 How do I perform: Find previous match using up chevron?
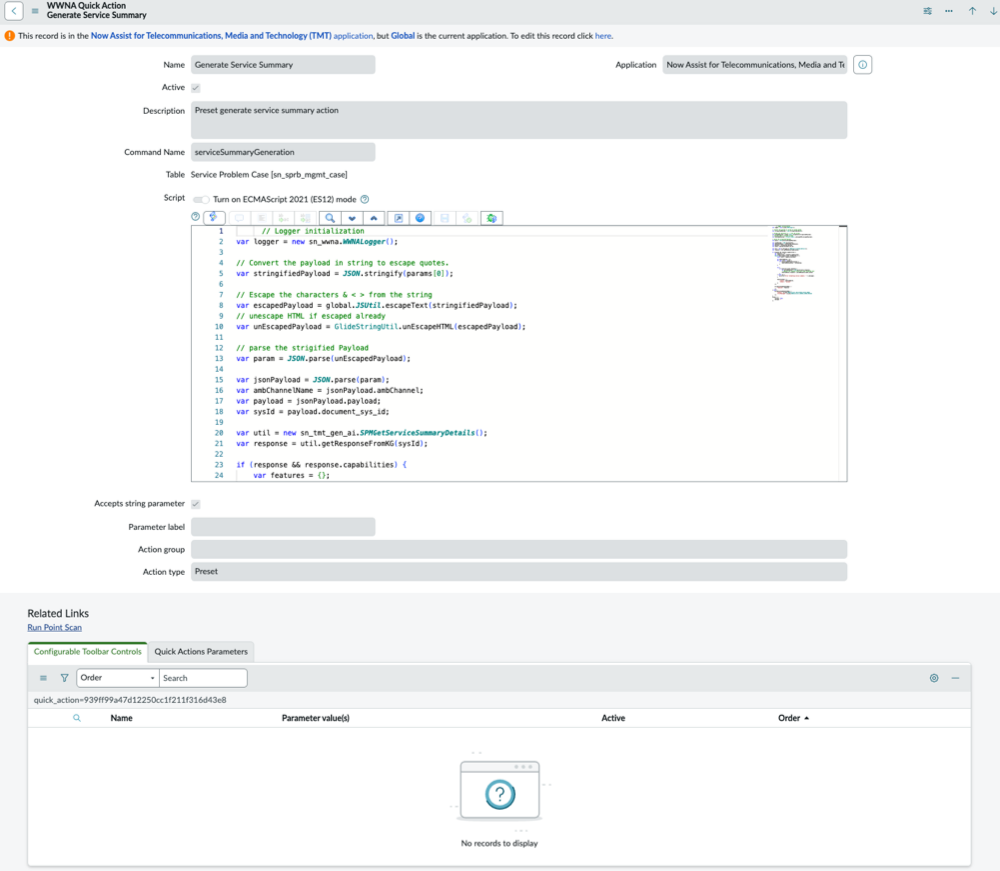click(373, 218)
